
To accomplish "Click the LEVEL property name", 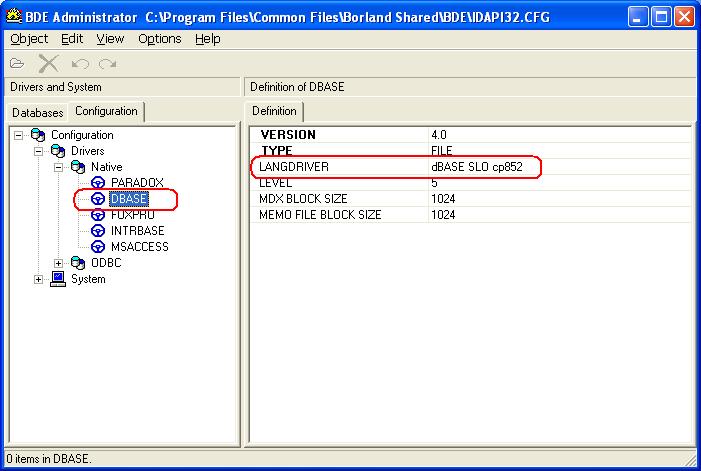I will point(275,182).
